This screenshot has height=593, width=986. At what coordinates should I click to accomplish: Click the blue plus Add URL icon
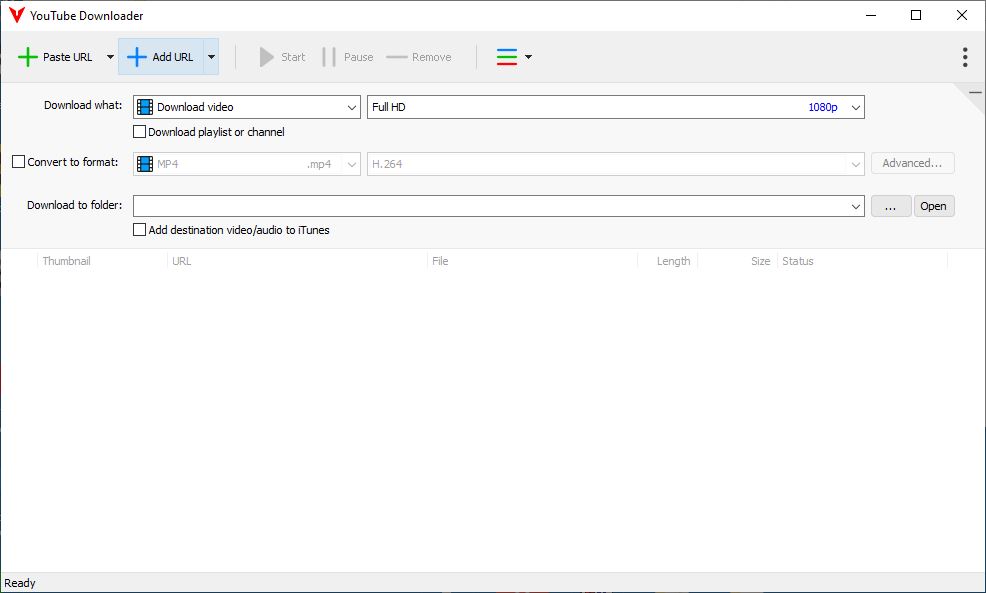(x=137, y=57)
